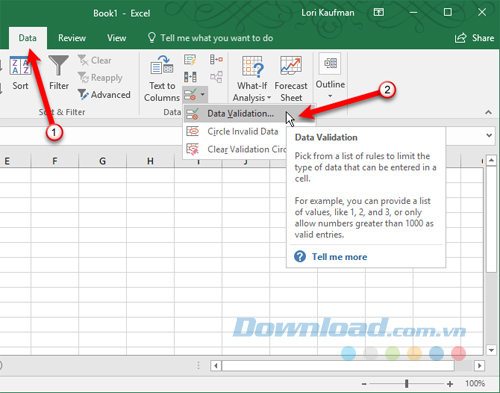Screen dimensions: 500x393
Task: Click the zoom slider handle
Action: pyautogui.click(x=406, y=384)
